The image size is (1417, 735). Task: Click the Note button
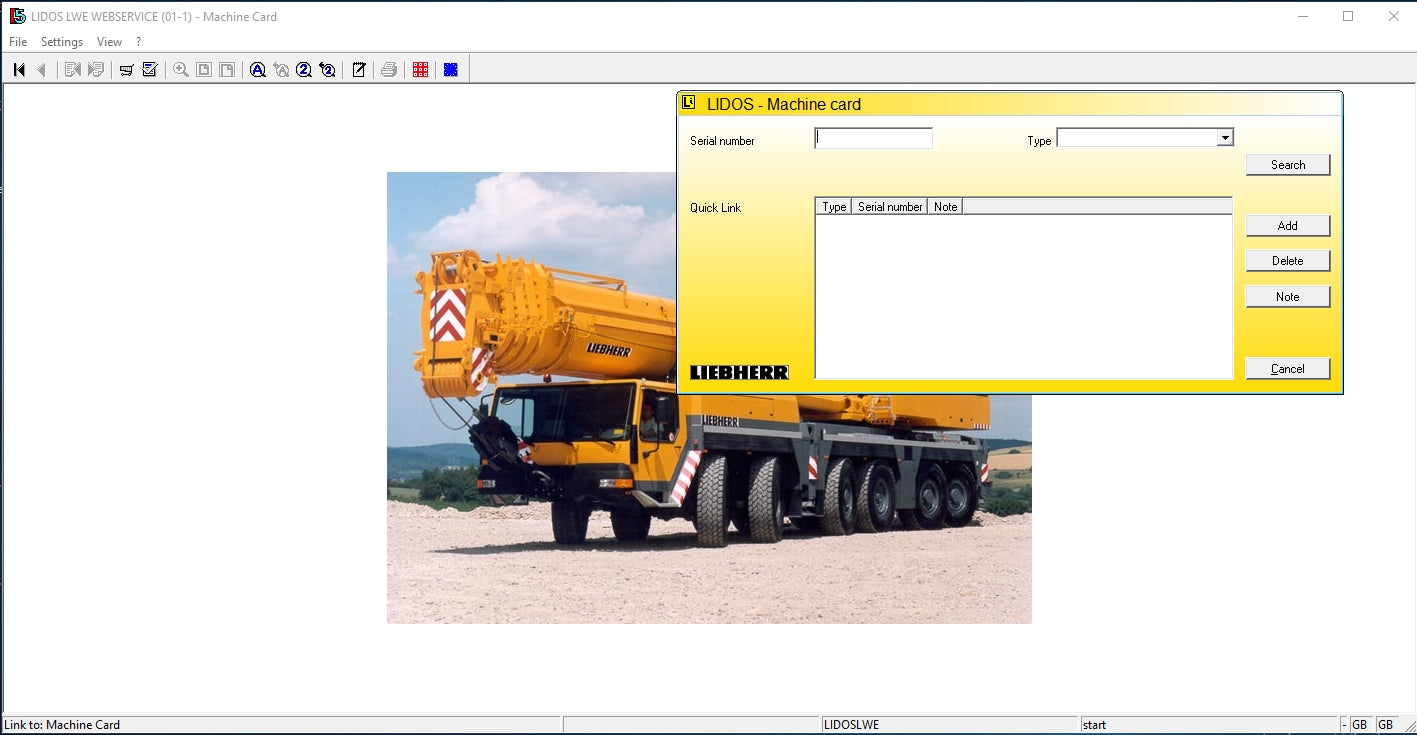click(1288, 297)
